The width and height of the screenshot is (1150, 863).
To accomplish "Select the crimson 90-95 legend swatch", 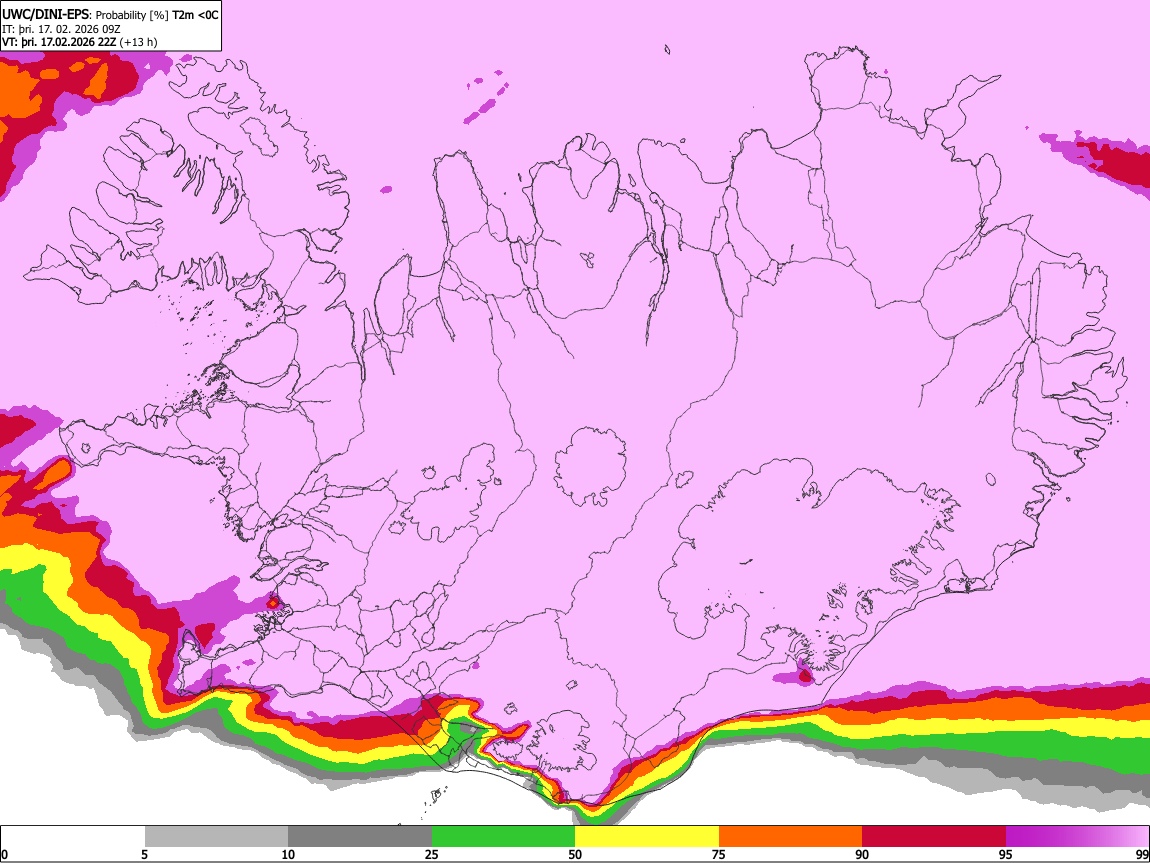I will 934,836.
